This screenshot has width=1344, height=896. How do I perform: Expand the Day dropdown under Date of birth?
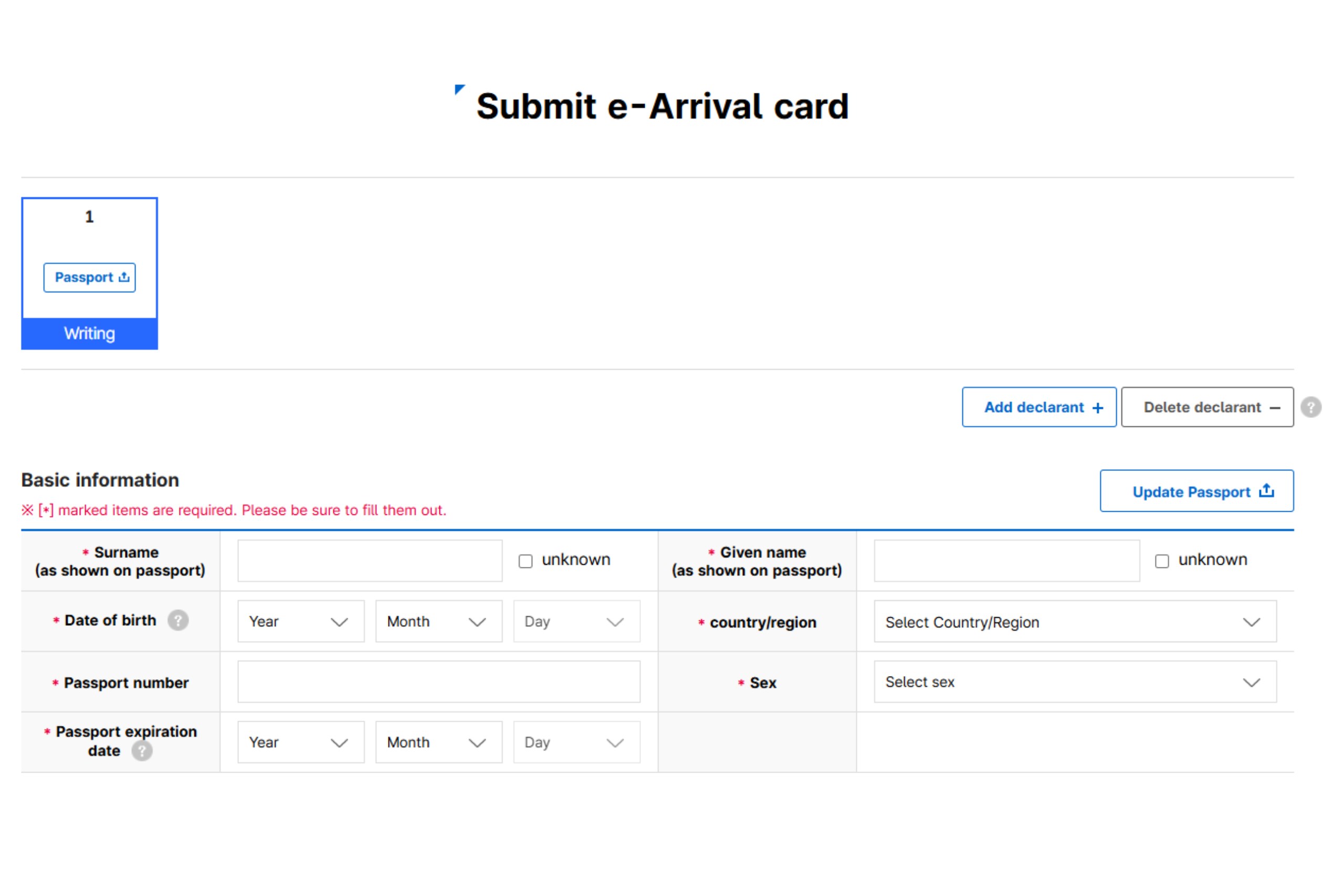(x=576, y=621)
